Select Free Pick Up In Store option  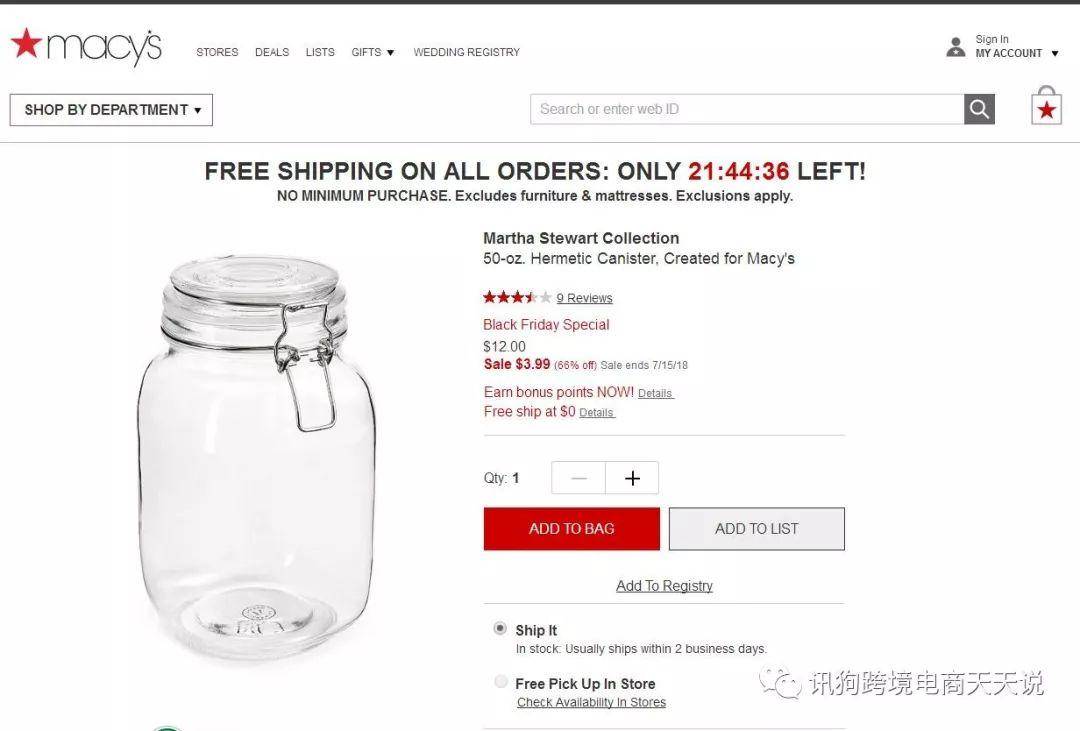tap(501, 682)
